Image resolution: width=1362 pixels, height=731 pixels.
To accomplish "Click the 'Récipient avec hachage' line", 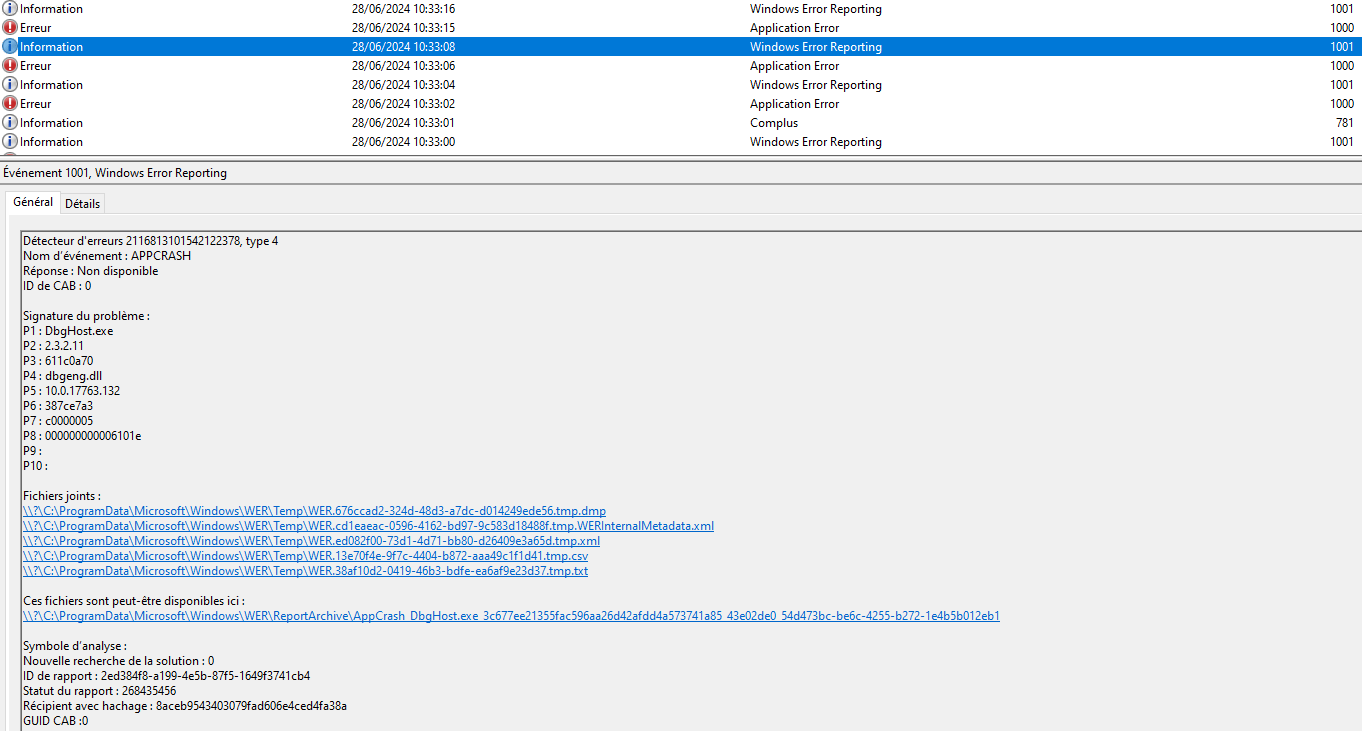I will (x=185, y=706).
